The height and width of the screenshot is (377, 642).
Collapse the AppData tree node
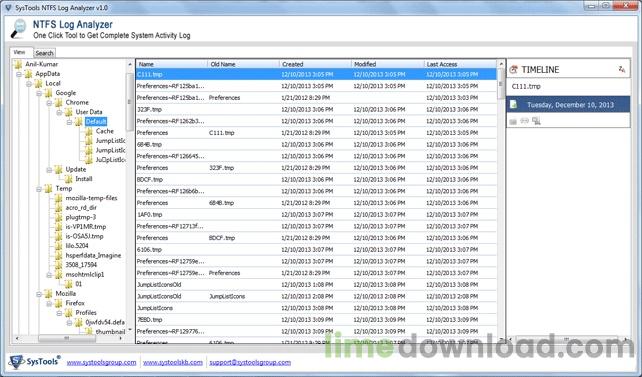[x=18, y=74]
